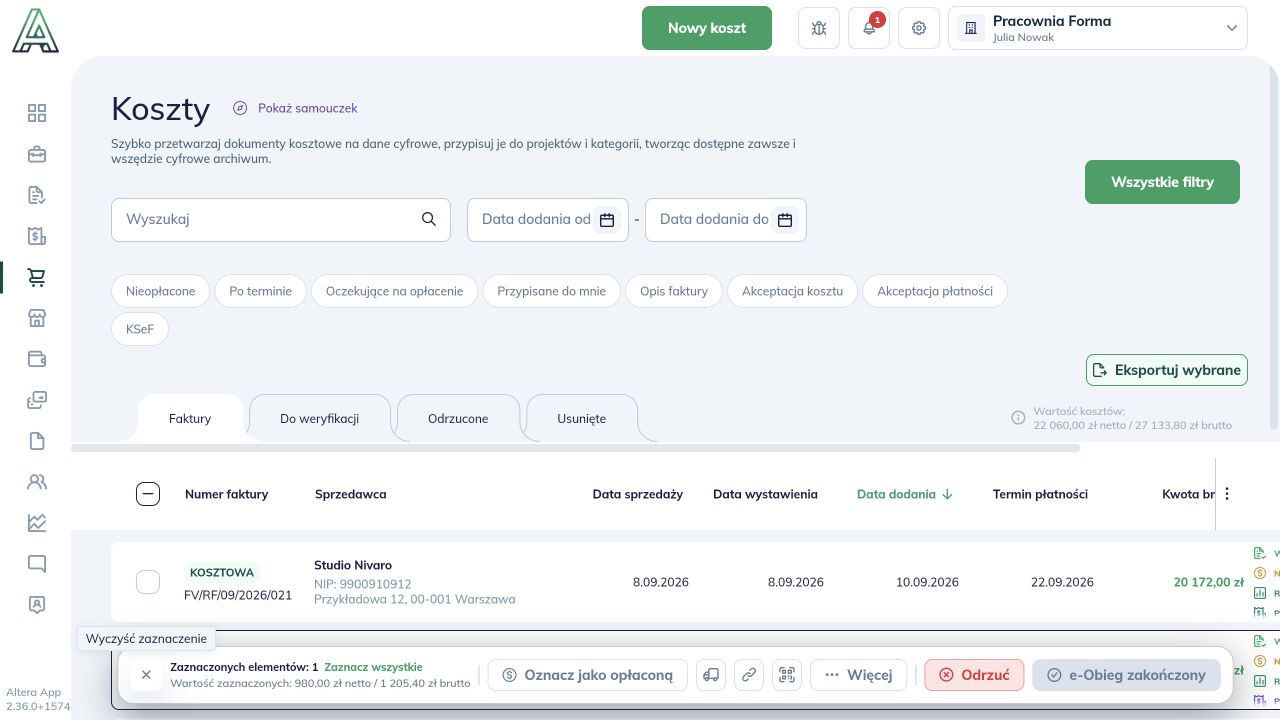Image resolution: width=1280 pixels, height=720 pixels.
Task: Click the QR code icon in action bar
Action: point(787,675)
